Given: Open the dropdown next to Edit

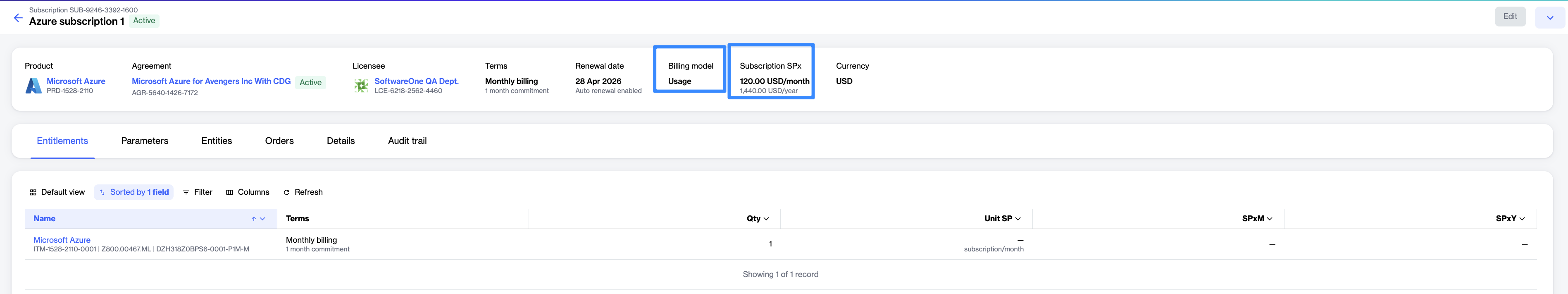Looking at the screenshot, I should point(1549,18).
